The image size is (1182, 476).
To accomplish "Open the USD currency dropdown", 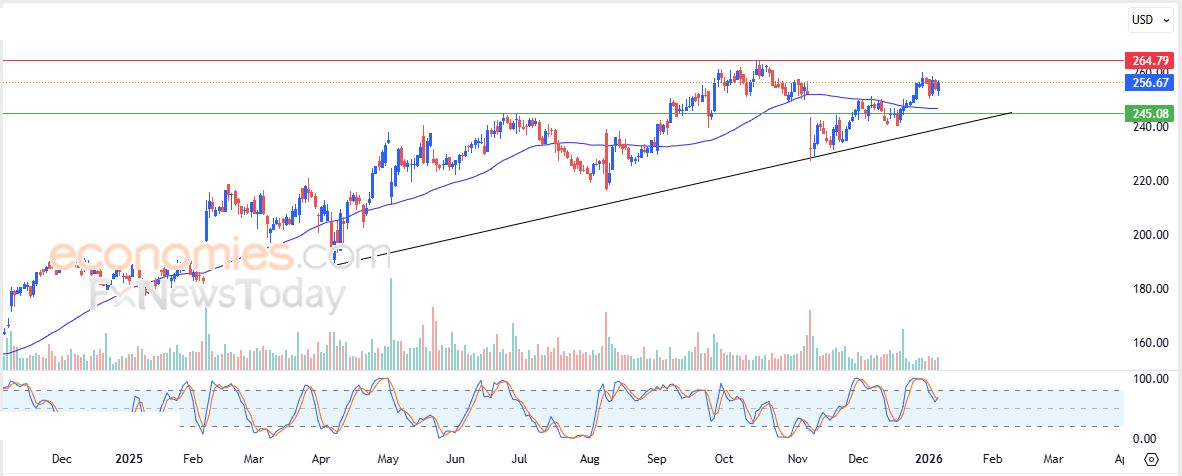I will coord(1151,19).
